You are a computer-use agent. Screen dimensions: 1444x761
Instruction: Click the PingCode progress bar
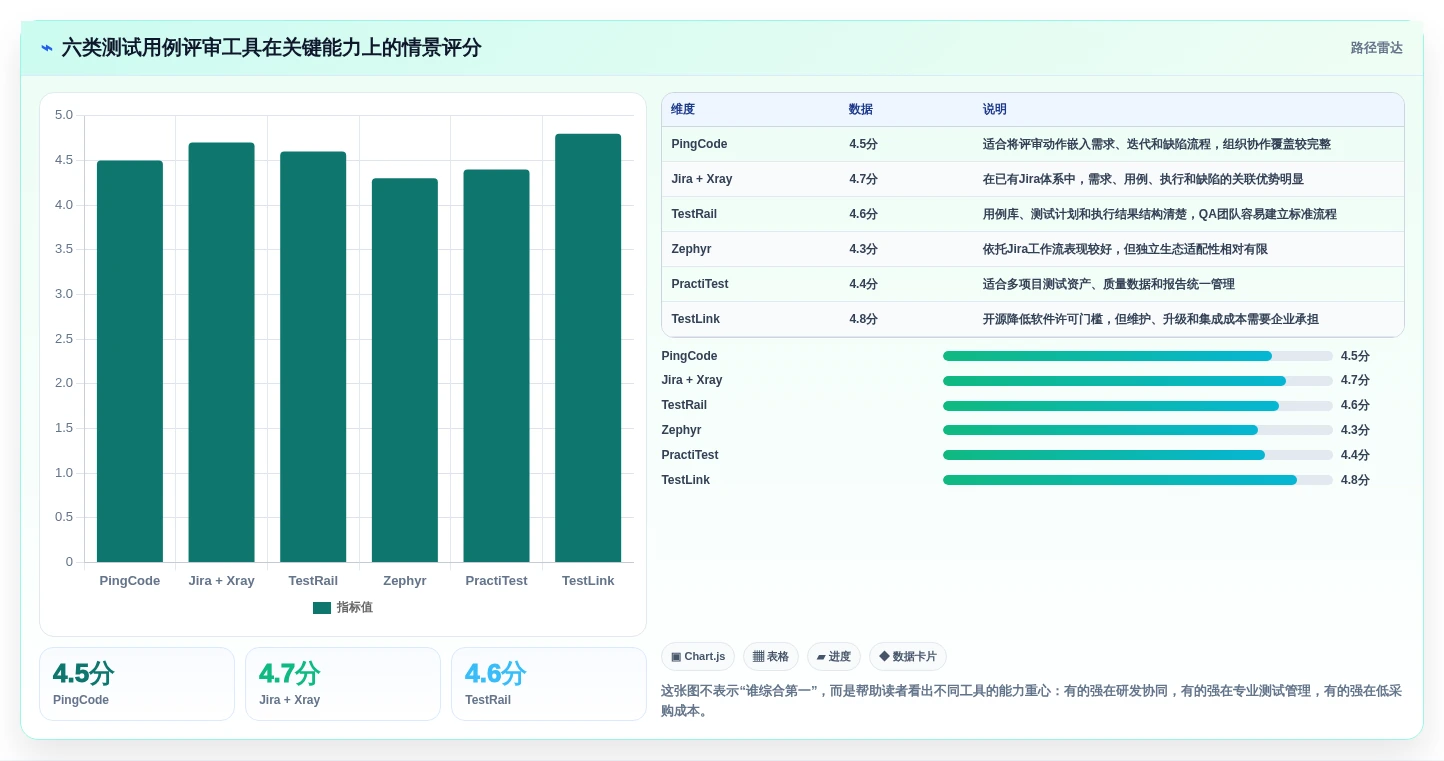point(1138,356)
